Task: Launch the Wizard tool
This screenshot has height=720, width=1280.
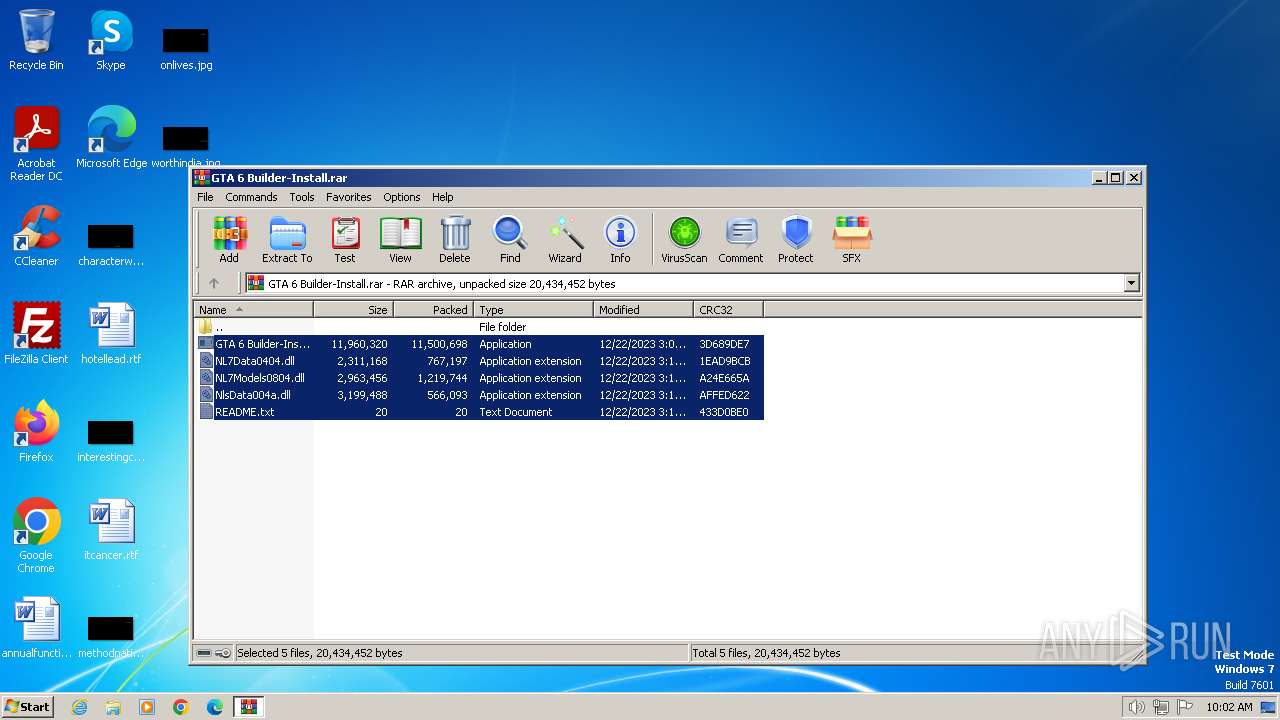Action: point(565,240)
